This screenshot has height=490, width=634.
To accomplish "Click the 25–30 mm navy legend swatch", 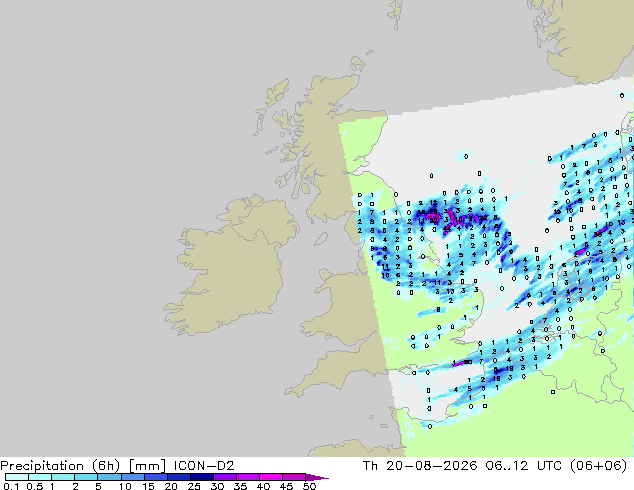I will coord(201,477).
